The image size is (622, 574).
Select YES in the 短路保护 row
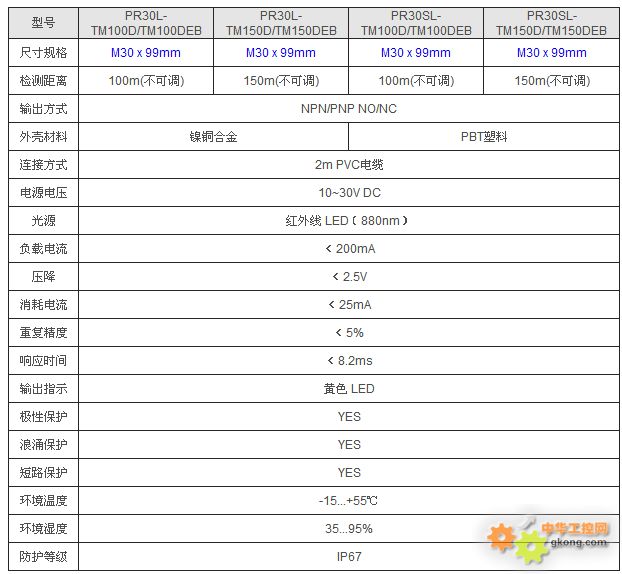349,473
